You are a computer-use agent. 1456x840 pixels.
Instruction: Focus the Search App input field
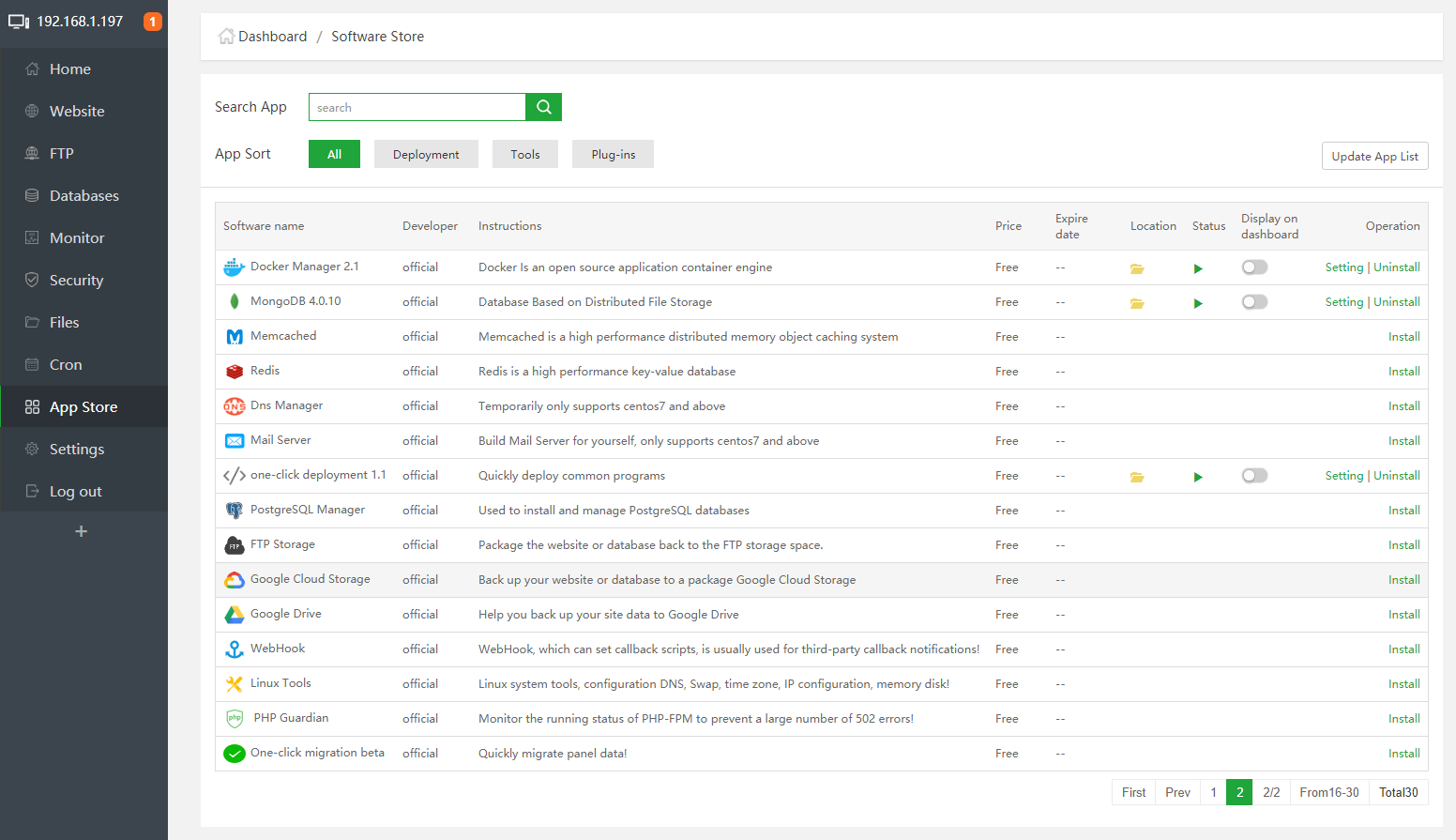pyautogui.click(x=417, y=108)
